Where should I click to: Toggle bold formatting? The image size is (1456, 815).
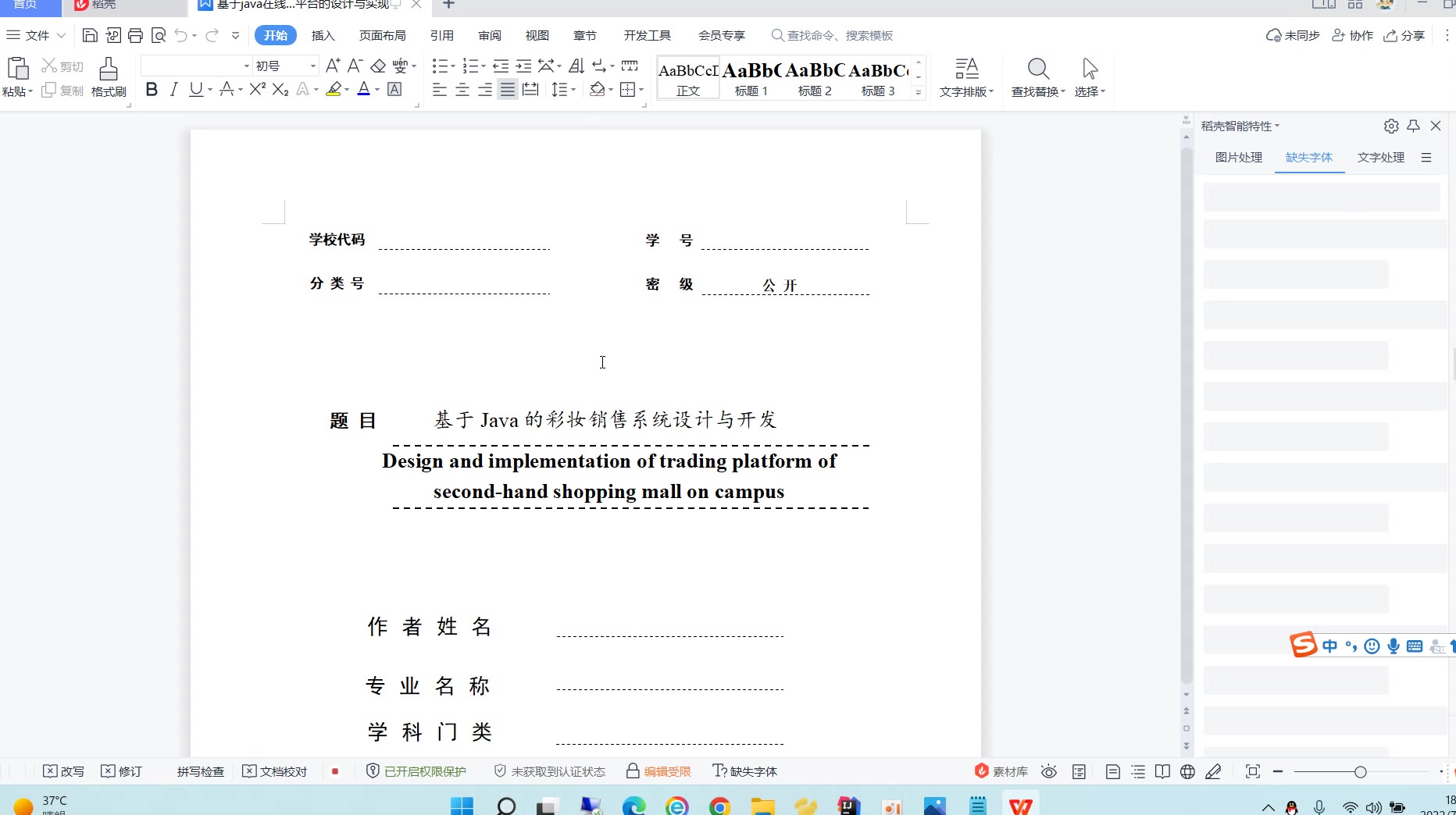coord(152,90)
